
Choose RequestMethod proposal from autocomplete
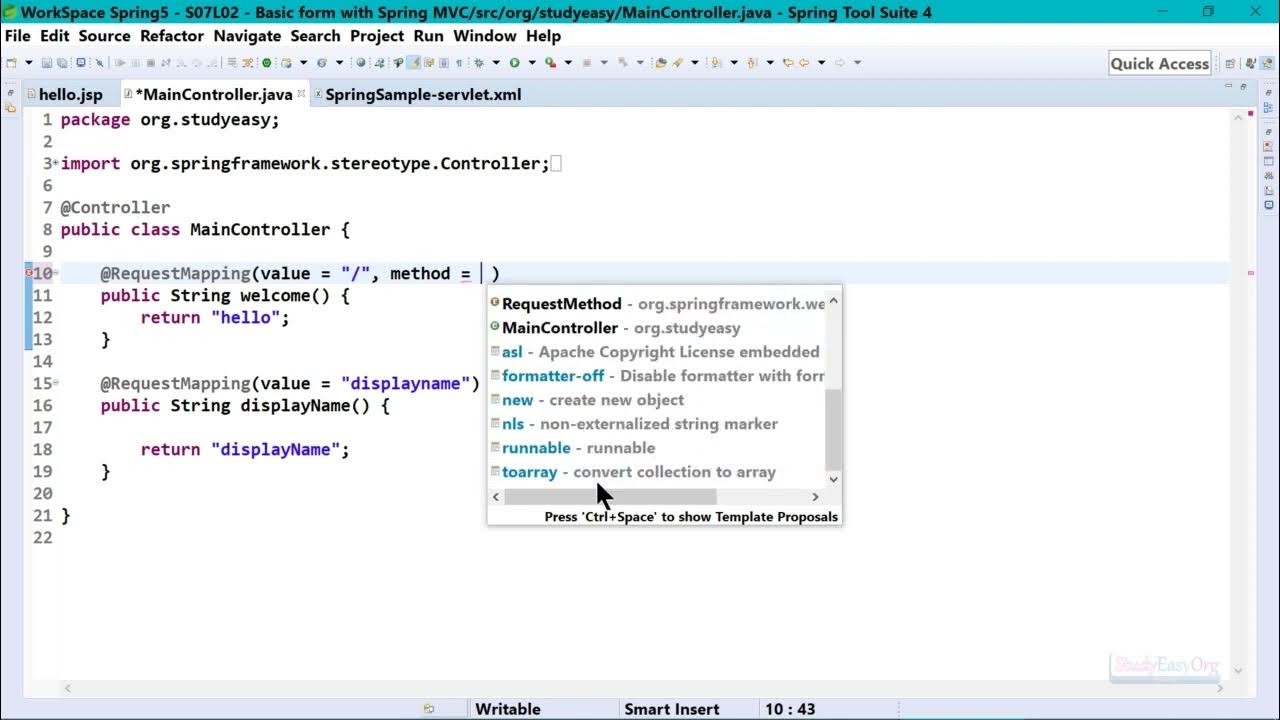(x=657, y=304)
